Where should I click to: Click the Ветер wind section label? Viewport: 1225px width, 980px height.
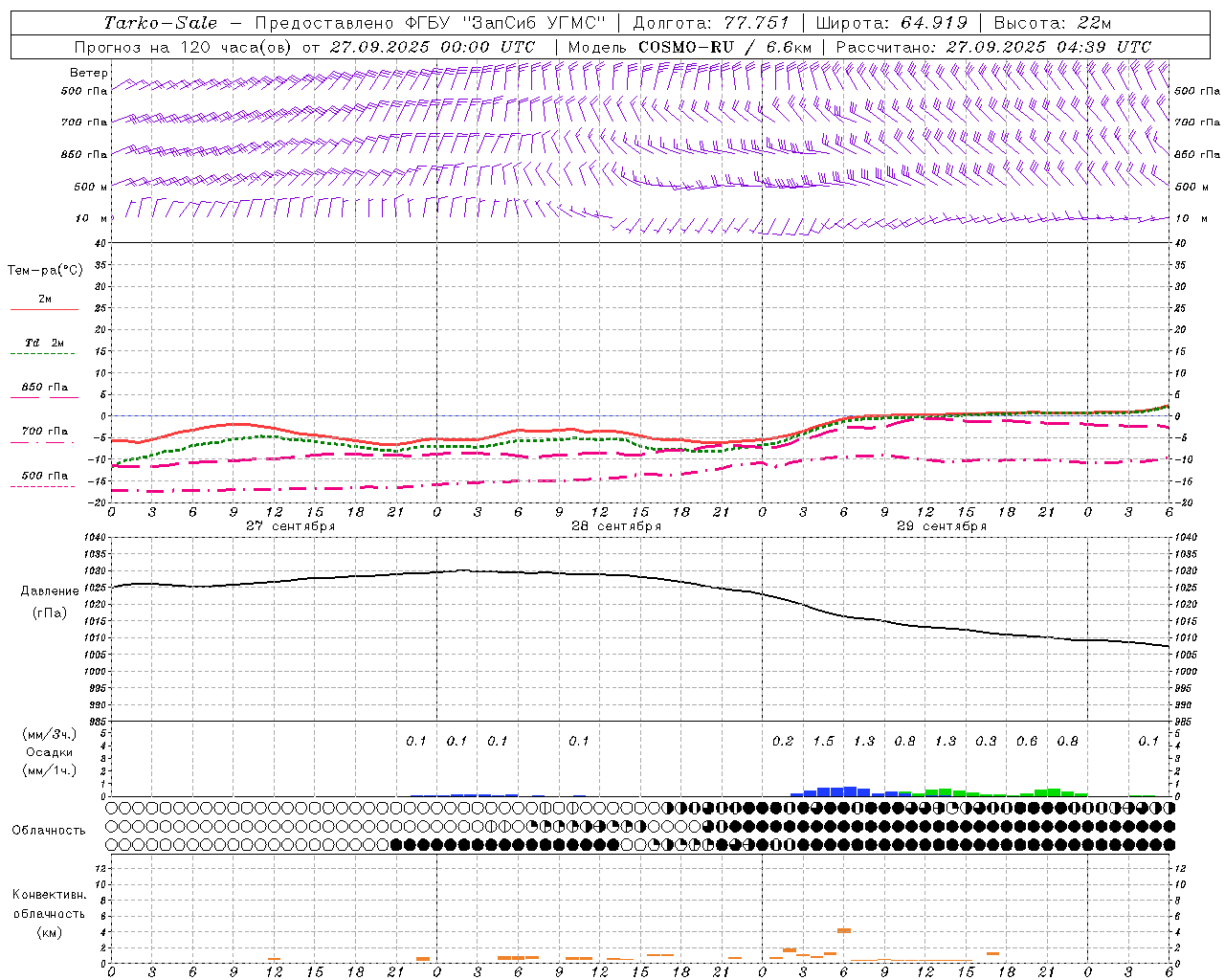tap(88, 73)
